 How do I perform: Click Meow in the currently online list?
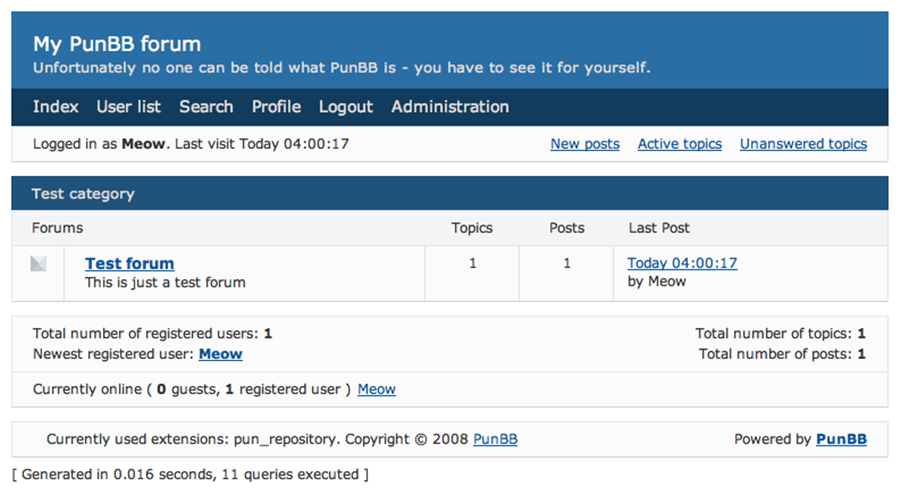[376, 389]
